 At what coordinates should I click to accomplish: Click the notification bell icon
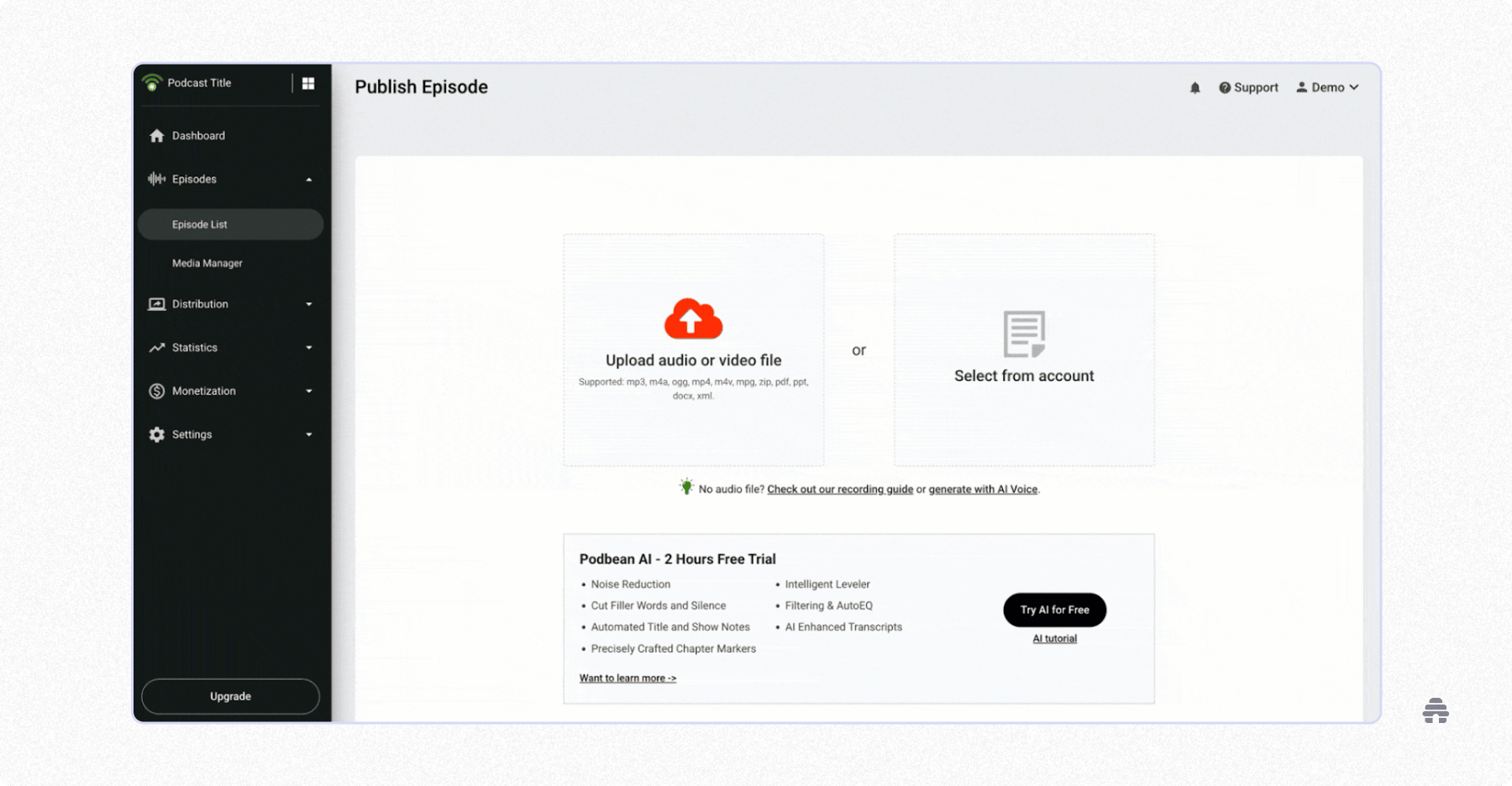pyautogui.click(x=1194, y=86)
